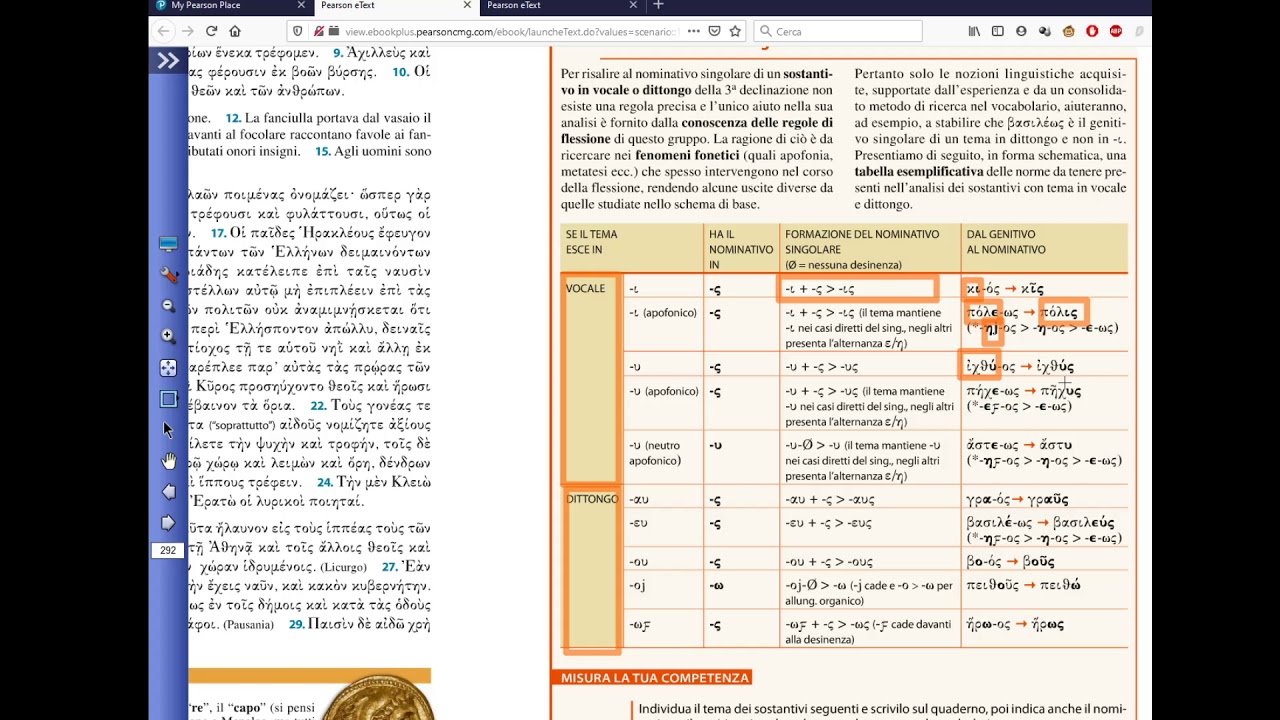Image resolution: width=1280 pixels, height=720 pixels.
Task: Click the Cerca search field
Action: [x=838, y=31]
